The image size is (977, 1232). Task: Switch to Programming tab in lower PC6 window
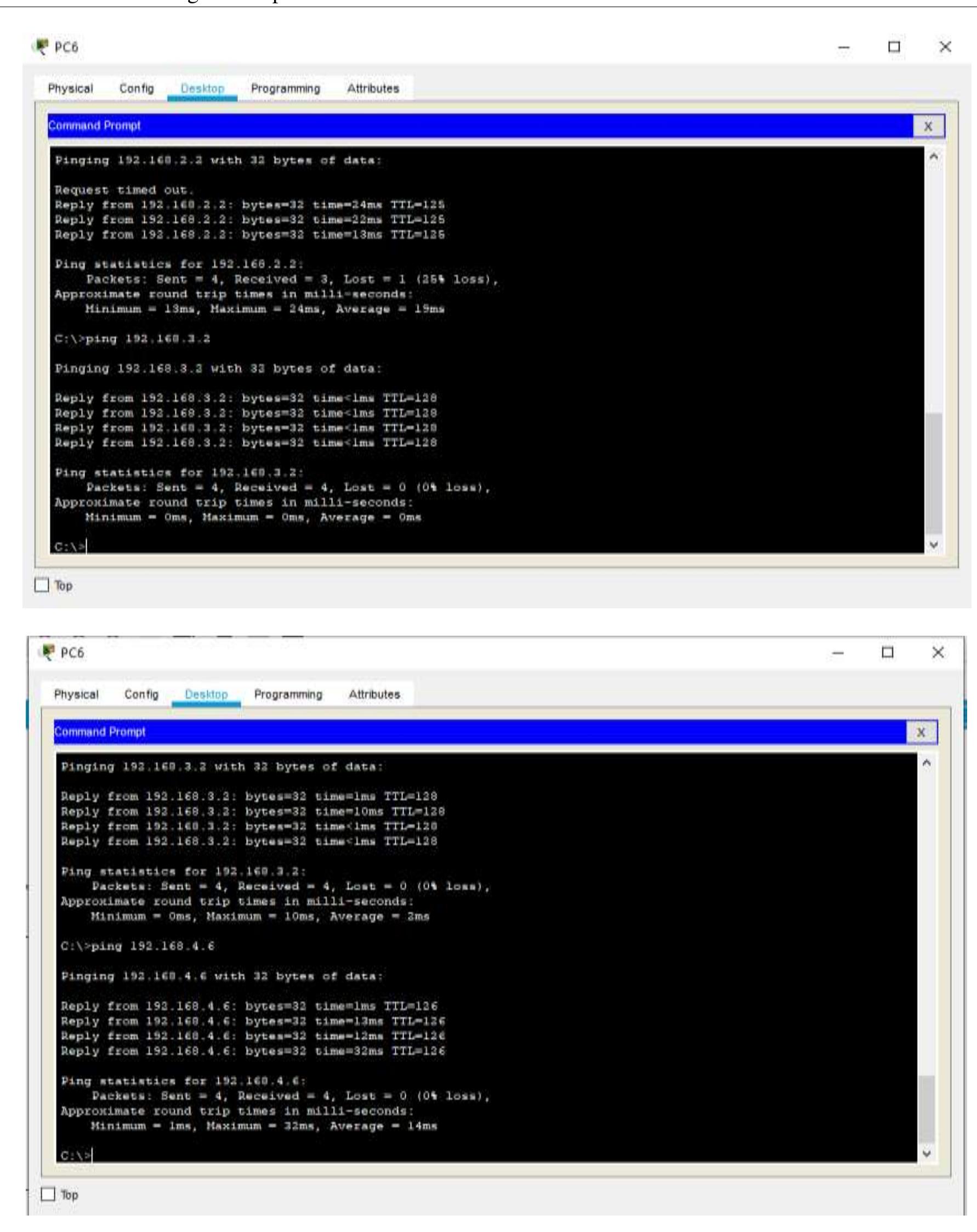288,694
